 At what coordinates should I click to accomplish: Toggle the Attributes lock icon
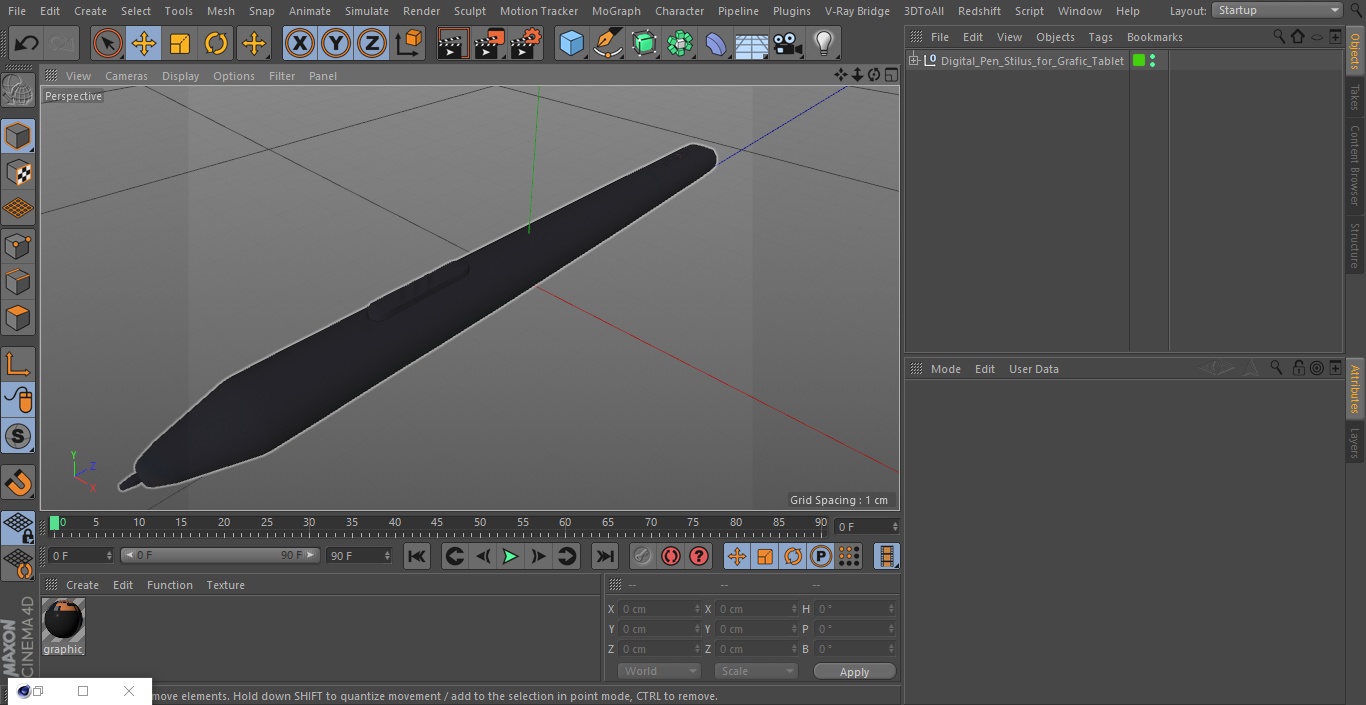tap(1297, 368)
